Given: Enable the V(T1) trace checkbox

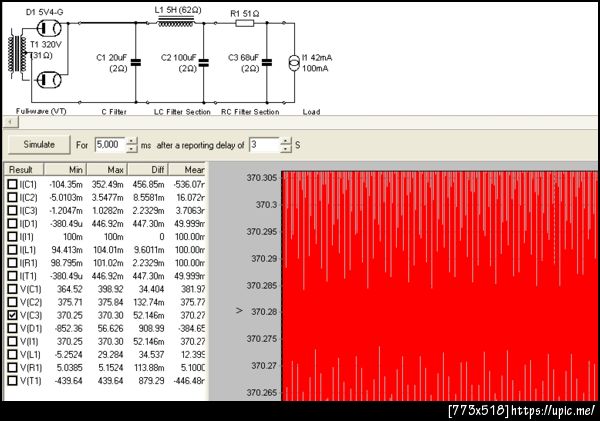Looking at the screenshot, I should click(x=13, y=380).
